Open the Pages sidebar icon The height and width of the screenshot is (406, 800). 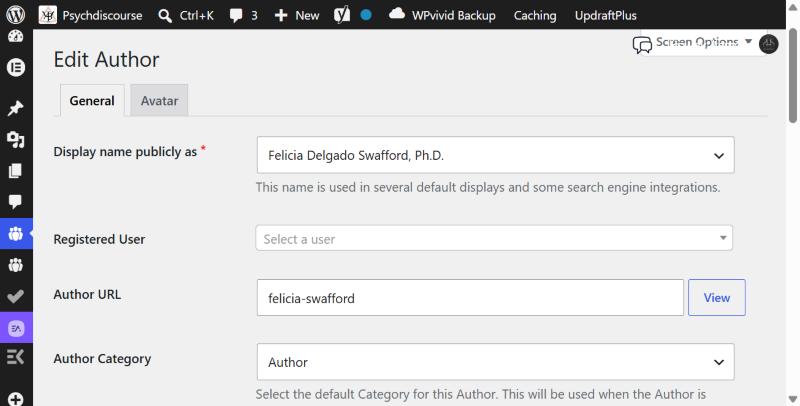click(x=15, y=171)
